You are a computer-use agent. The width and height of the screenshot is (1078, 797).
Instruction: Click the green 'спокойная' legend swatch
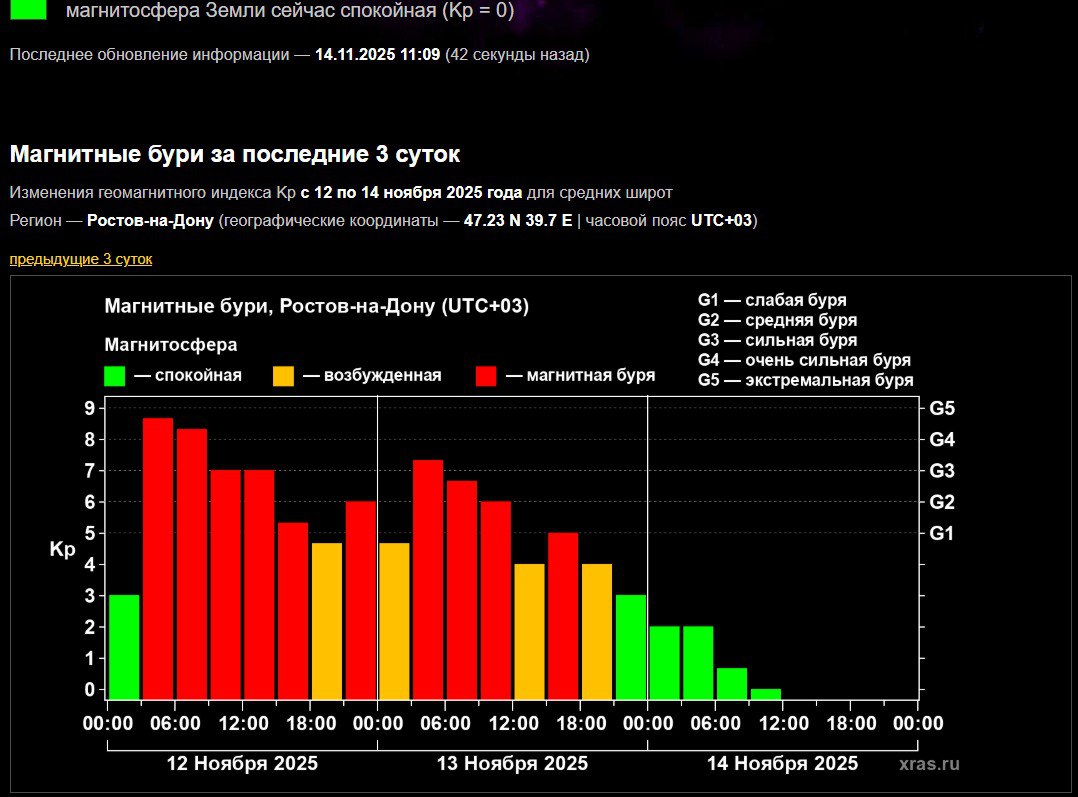115,376
